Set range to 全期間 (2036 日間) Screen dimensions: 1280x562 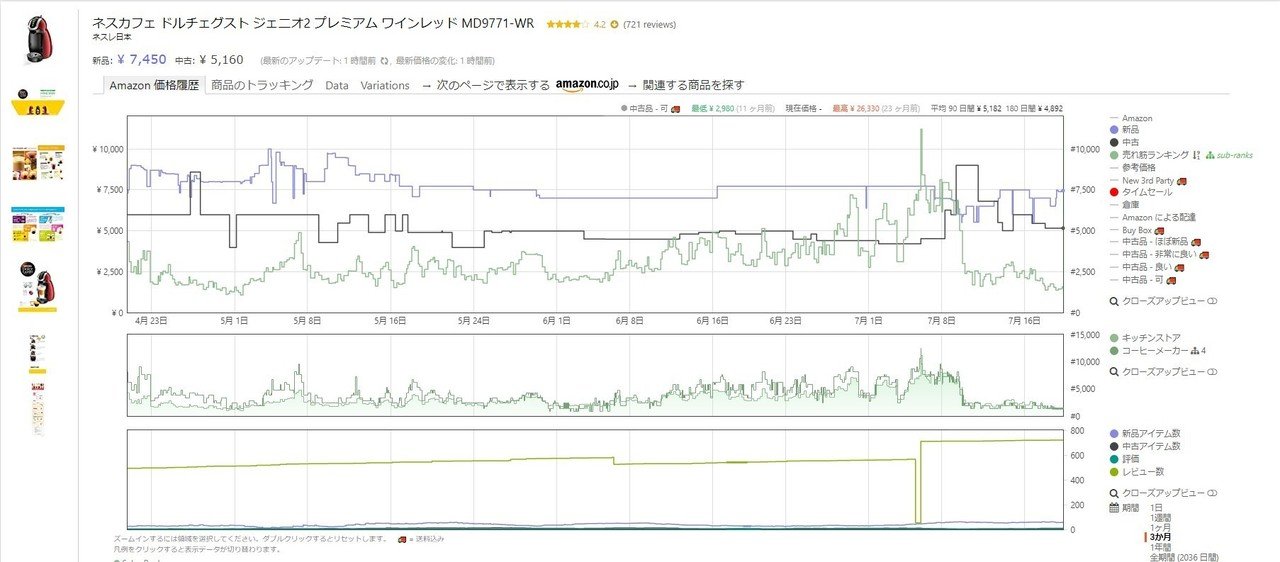point(1185,557)
